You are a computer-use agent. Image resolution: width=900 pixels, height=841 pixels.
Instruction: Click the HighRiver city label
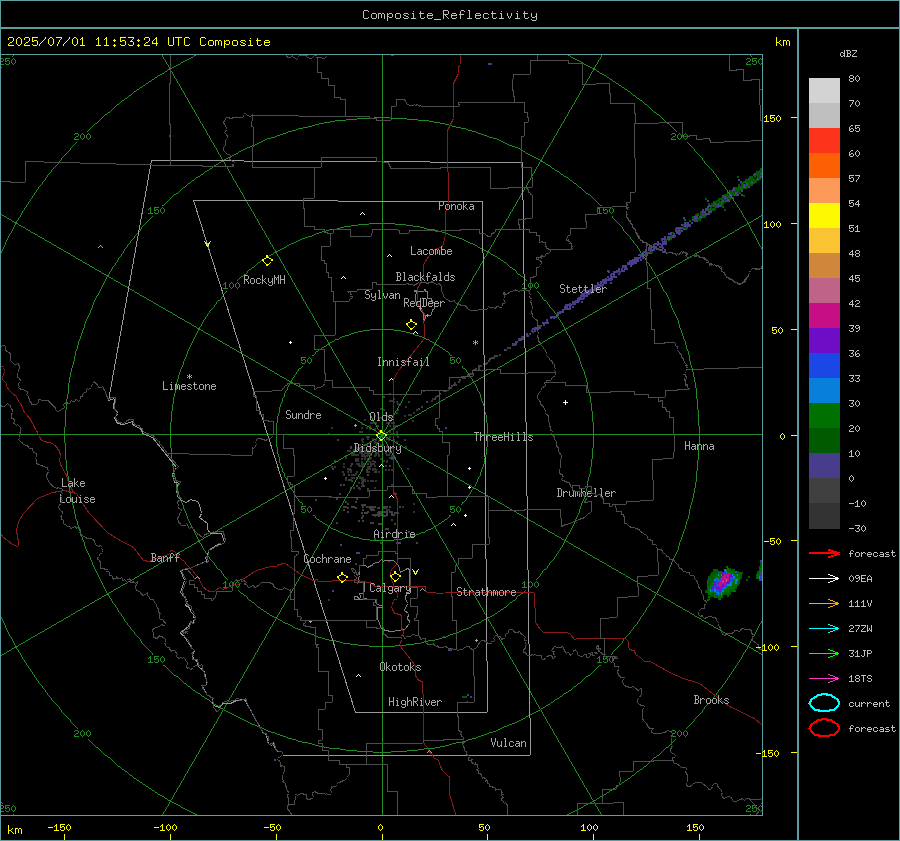pyautogui.click(x=415, y=702)
